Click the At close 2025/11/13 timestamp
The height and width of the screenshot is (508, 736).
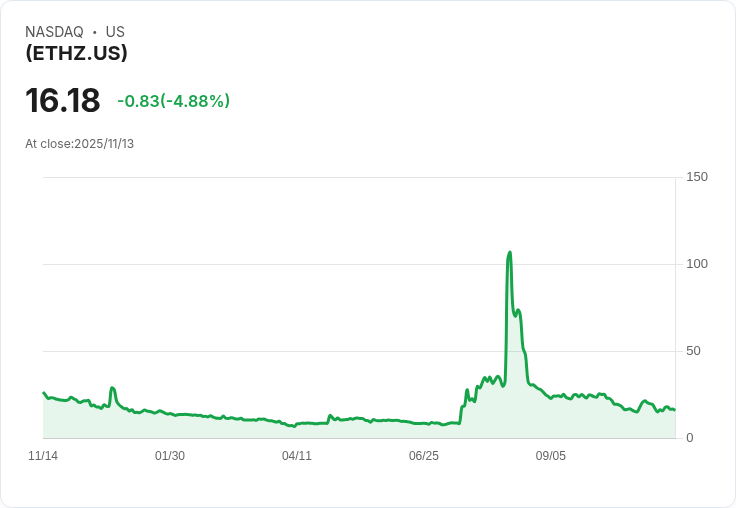coord(79,144)
